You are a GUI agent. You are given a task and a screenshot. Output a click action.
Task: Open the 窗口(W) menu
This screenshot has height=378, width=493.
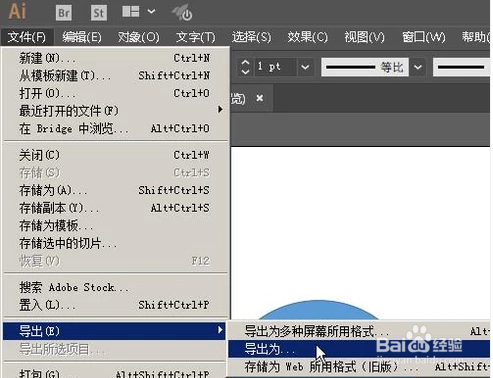tap(424, 37)
